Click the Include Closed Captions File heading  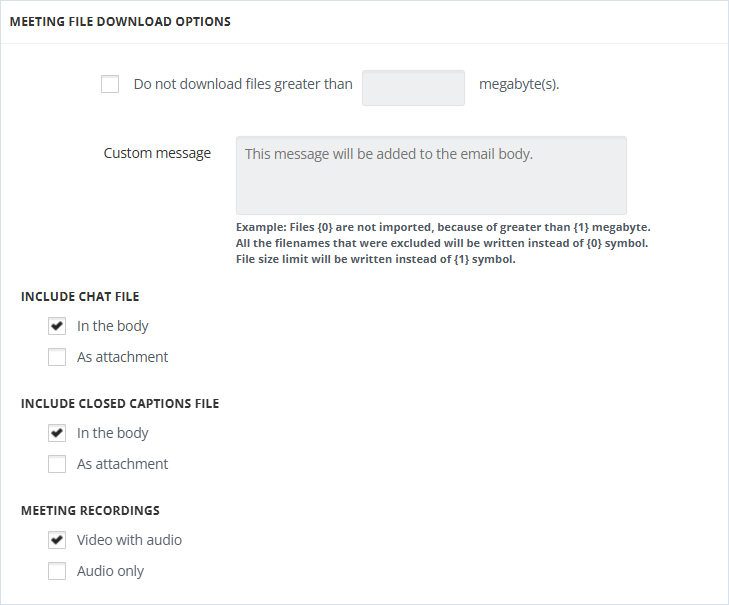click(x=120, y=404)
